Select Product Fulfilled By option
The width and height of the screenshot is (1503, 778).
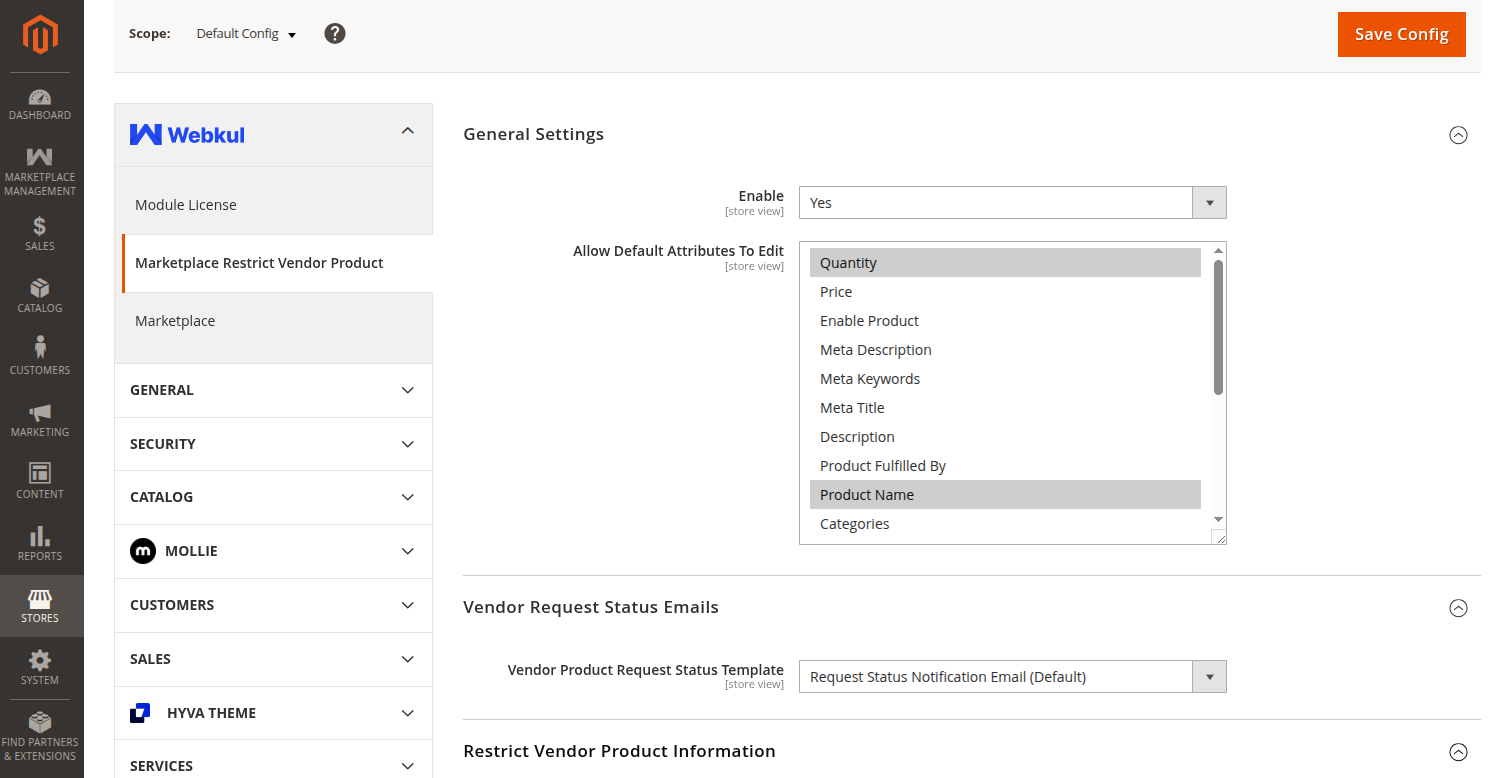(1005, 466)
